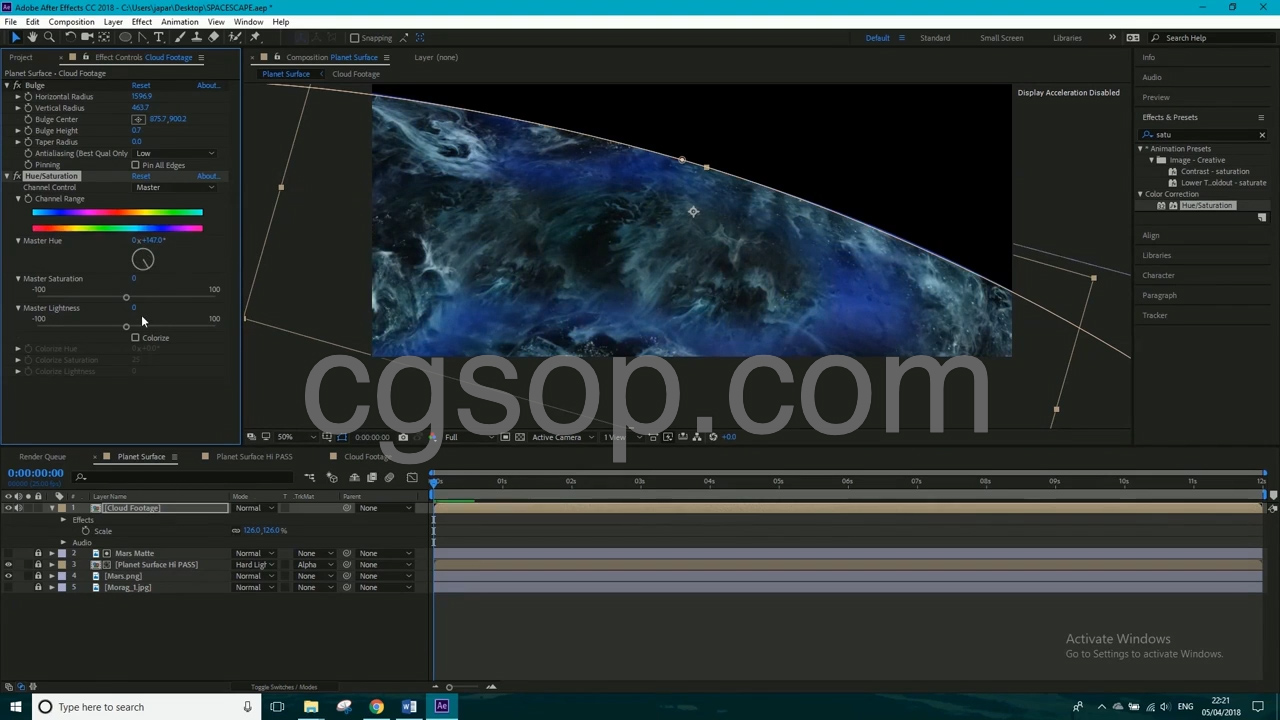The width and height of the screenshot is (1280, 720).
Task: Hide the Mars.png layer
Action: (x=8, y=576)
